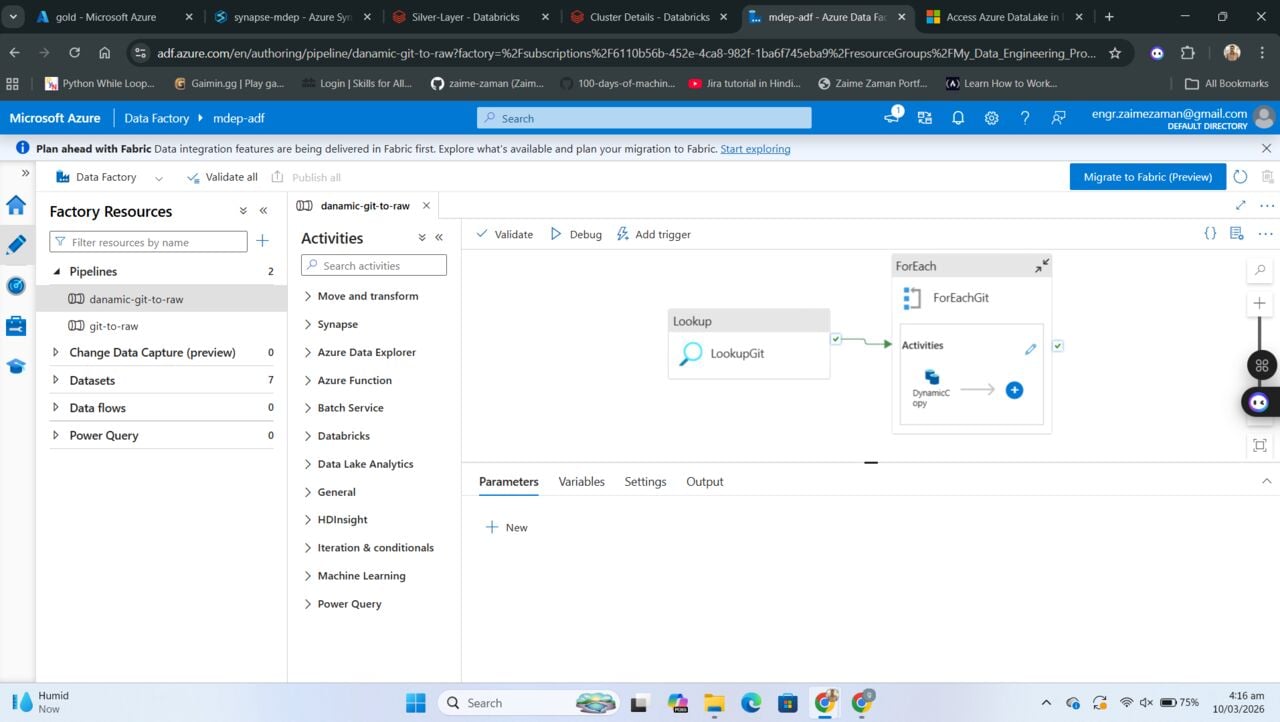Expand Move and transform activities
The image size is (1280, 722).
coord(308,296)
